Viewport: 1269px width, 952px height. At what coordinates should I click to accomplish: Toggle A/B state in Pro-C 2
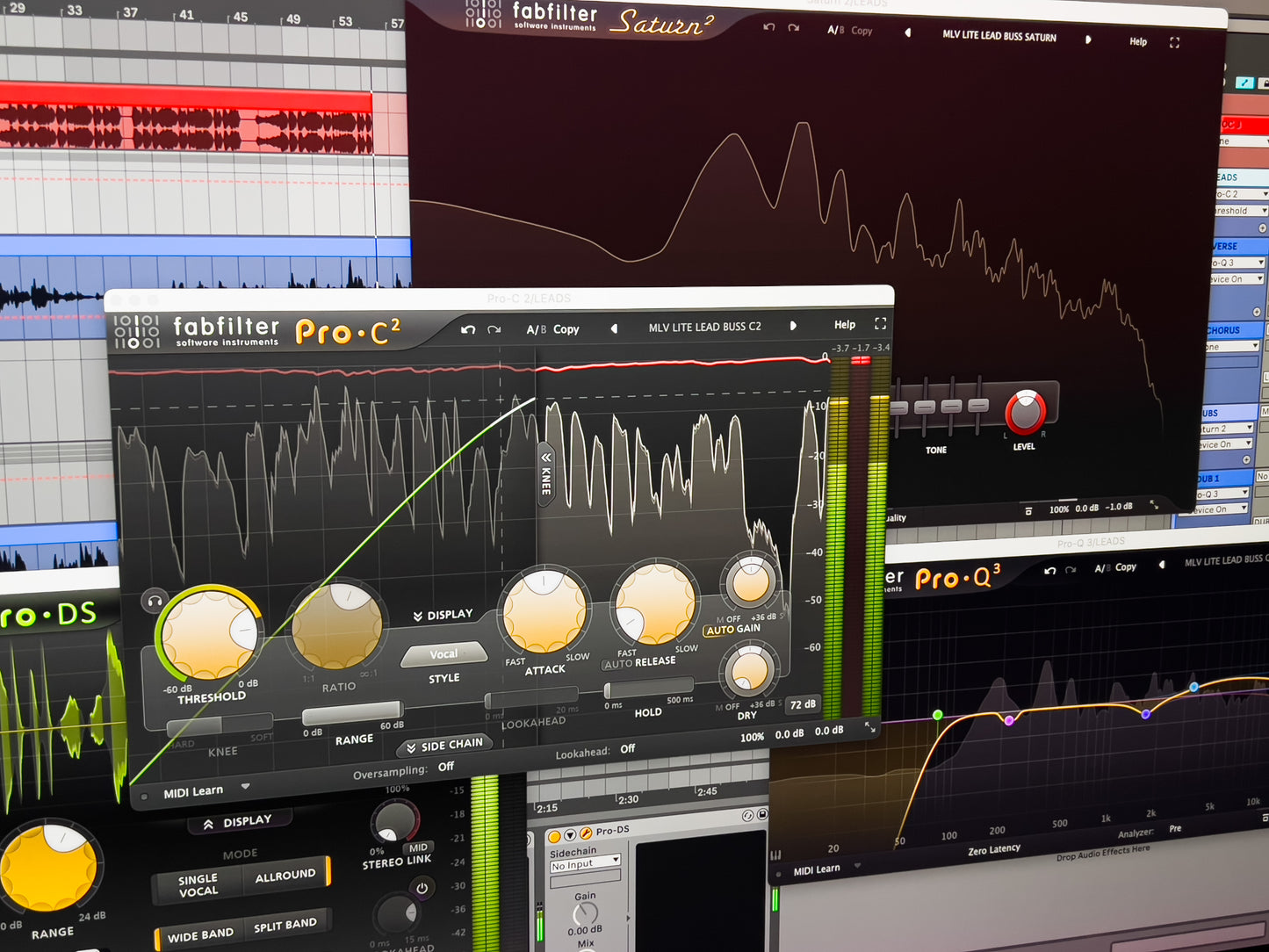[x=536, y=329]
